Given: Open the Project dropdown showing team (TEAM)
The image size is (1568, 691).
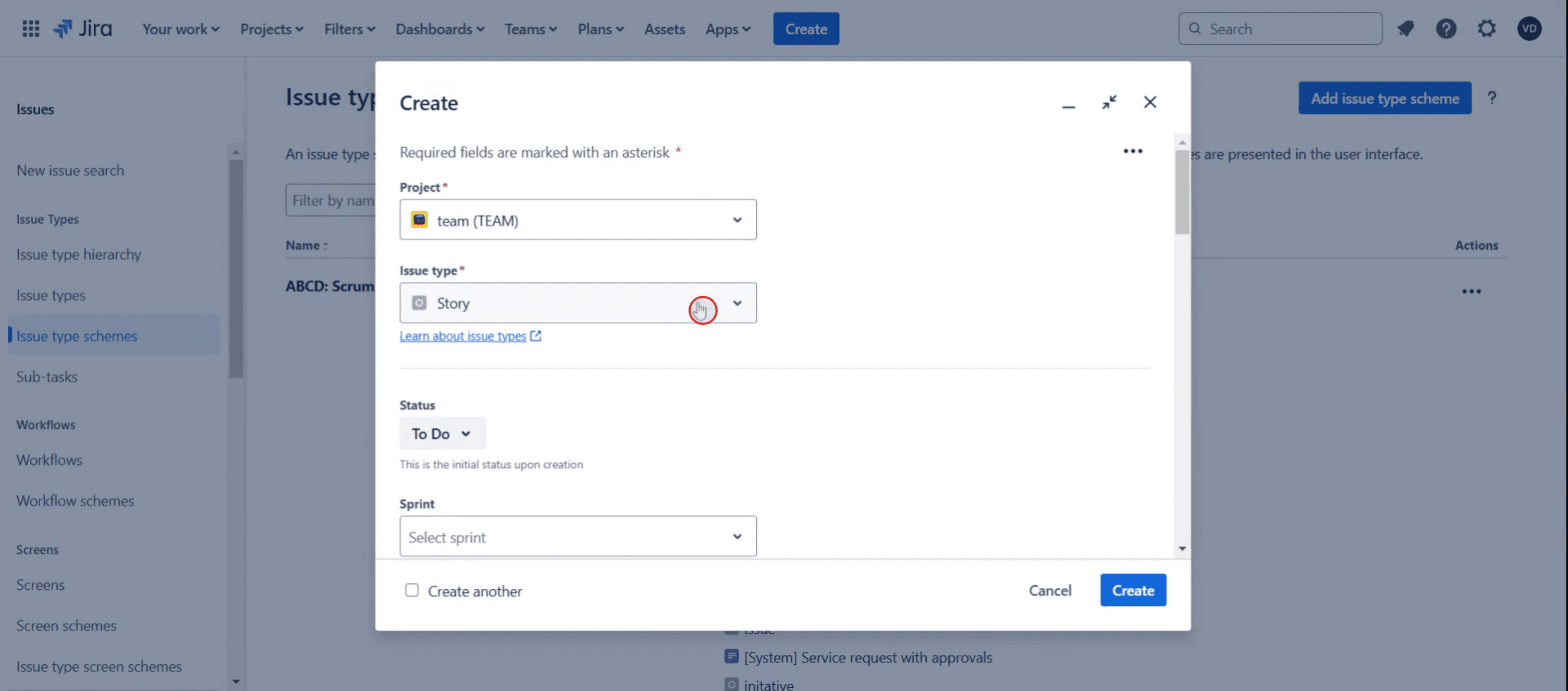Looking at the screenshot, I should point(578,220).
